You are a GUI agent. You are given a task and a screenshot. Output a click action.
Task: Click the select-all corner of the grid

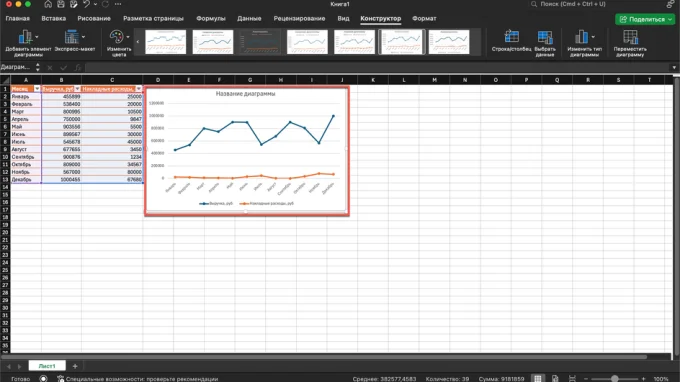(x=5, y=80)
